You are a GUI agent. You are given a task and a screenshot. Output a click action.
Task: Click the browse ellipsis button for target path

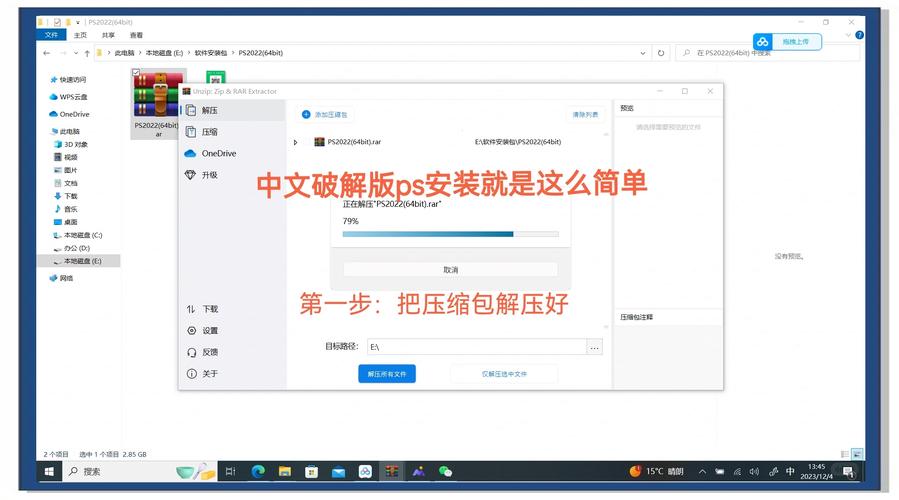pyautogui.click(x=595, y=347)
